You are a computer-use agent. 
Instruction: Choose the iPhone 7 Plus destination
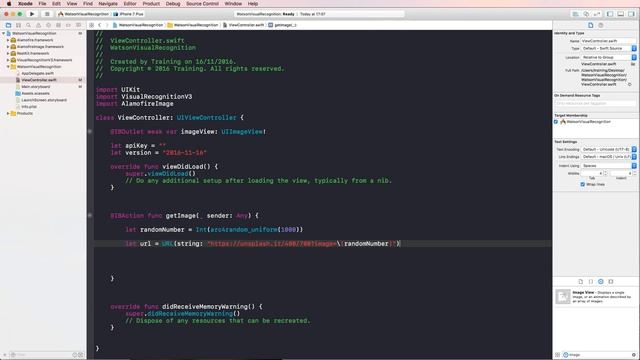tap(129, 14)
